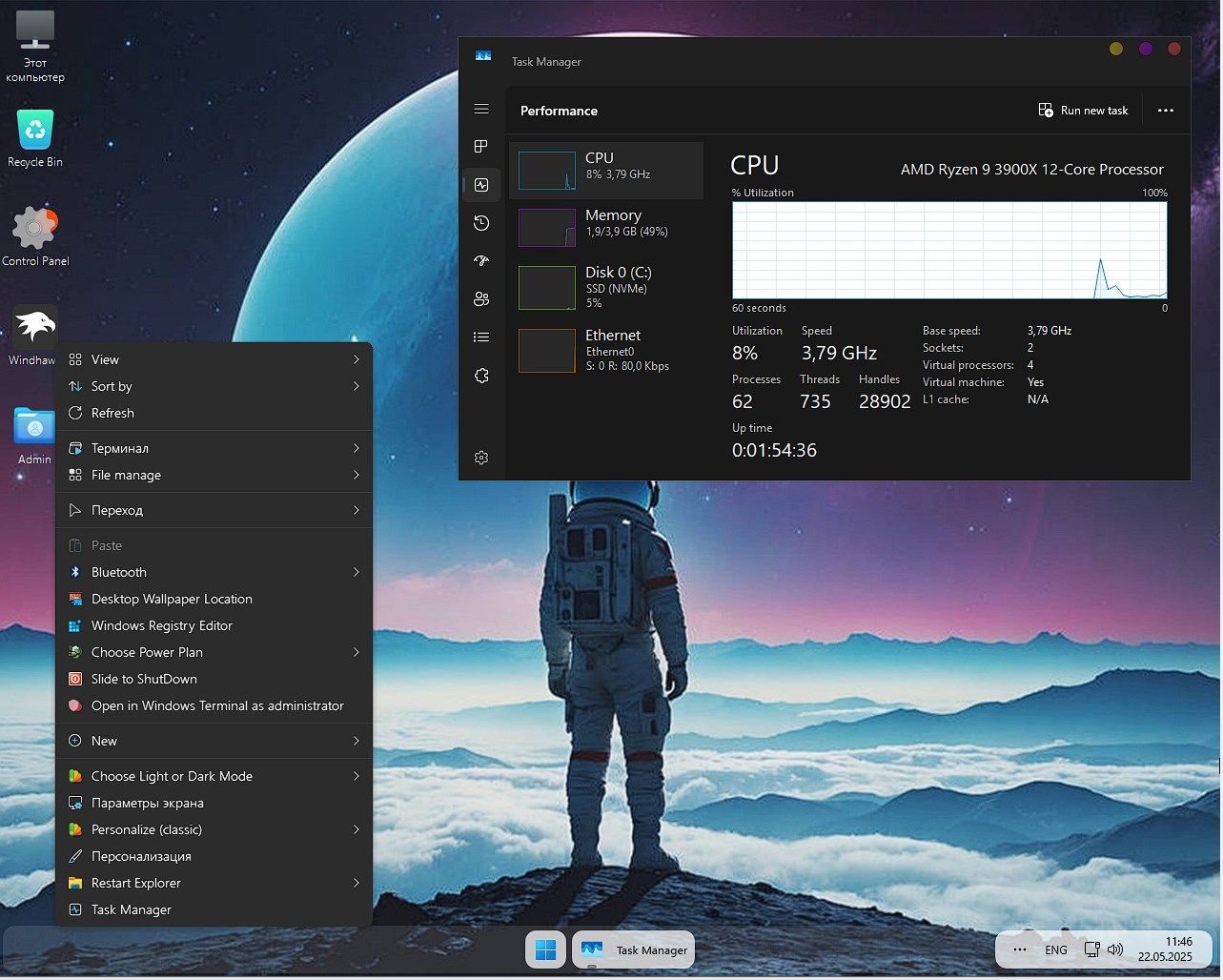This screenshot has width=1223, height=980.
Task: Expand the Choose Power Plan submenu arrow
Action: [357, 652]
